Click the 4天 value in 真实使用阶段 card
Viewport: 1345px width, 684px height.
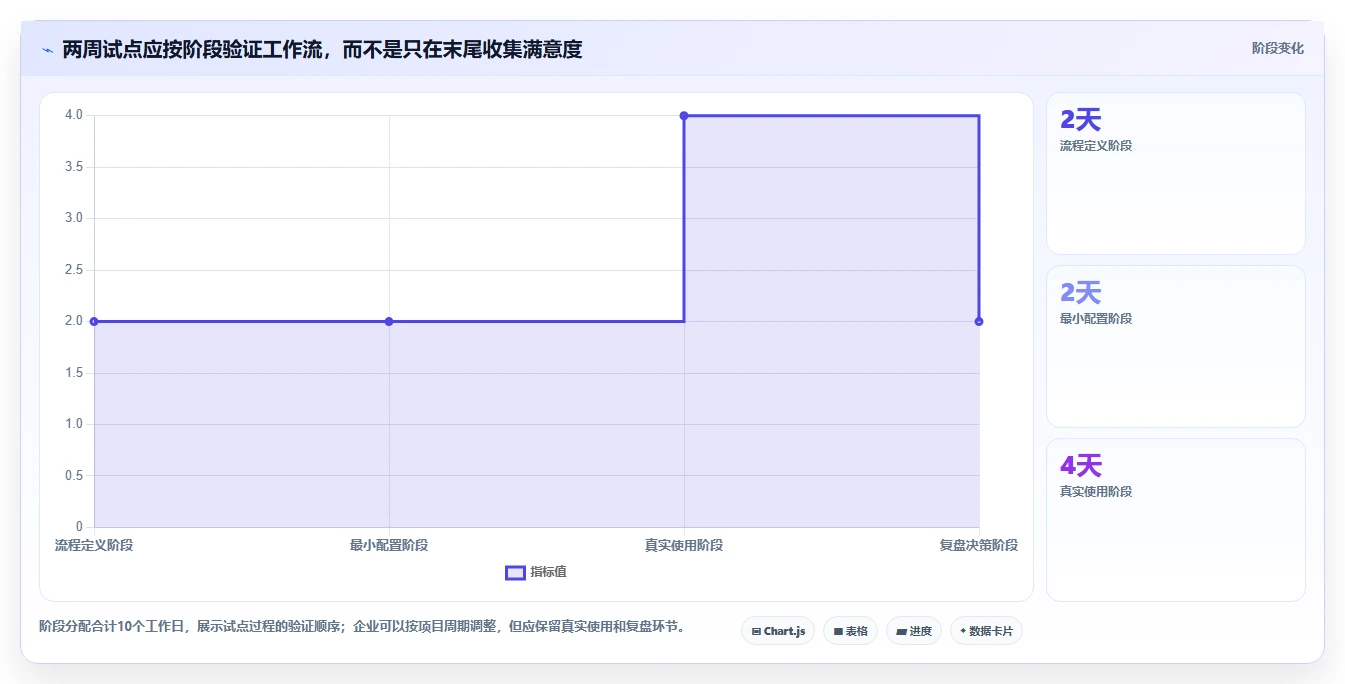point(1081,466)
